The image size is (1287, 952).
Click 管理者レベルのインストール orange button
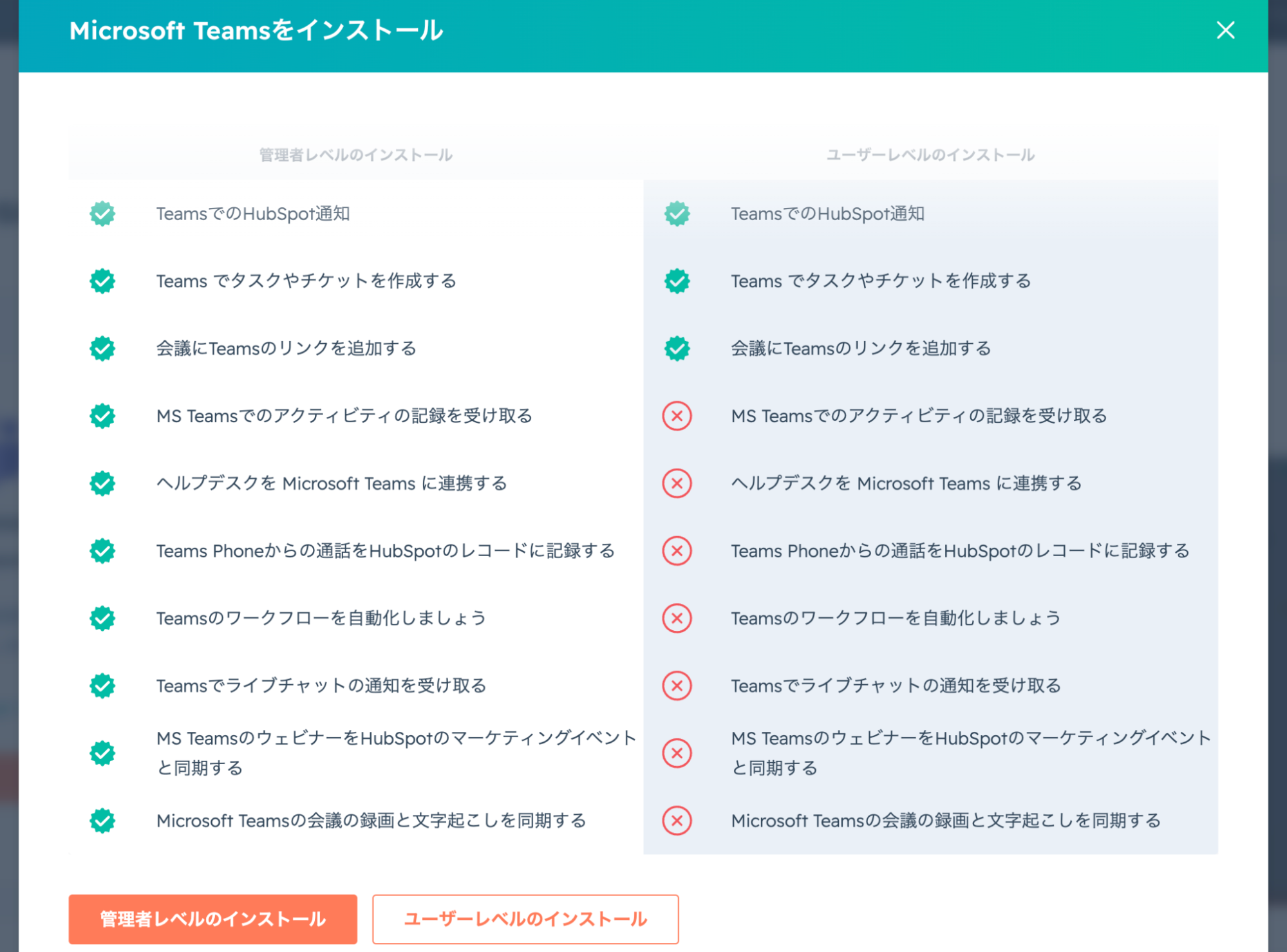point(212,919)
